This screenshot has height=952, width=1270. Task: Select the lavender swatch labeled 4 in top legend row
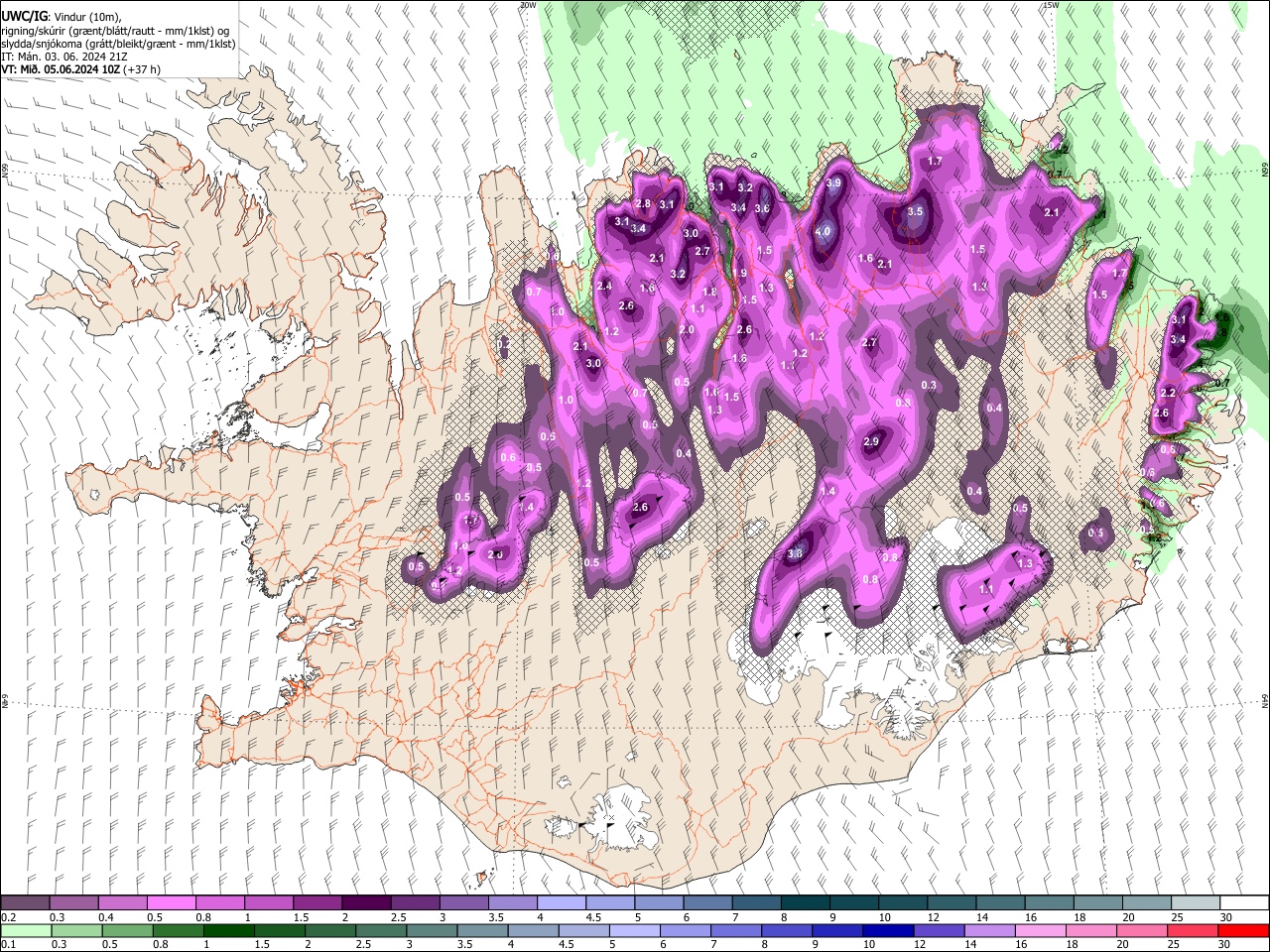(x=562, y=902)
